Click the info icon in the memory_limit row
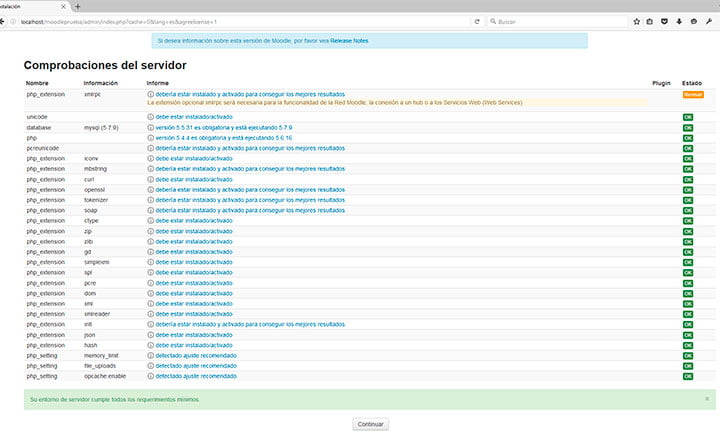 click(x=151, y=355)
